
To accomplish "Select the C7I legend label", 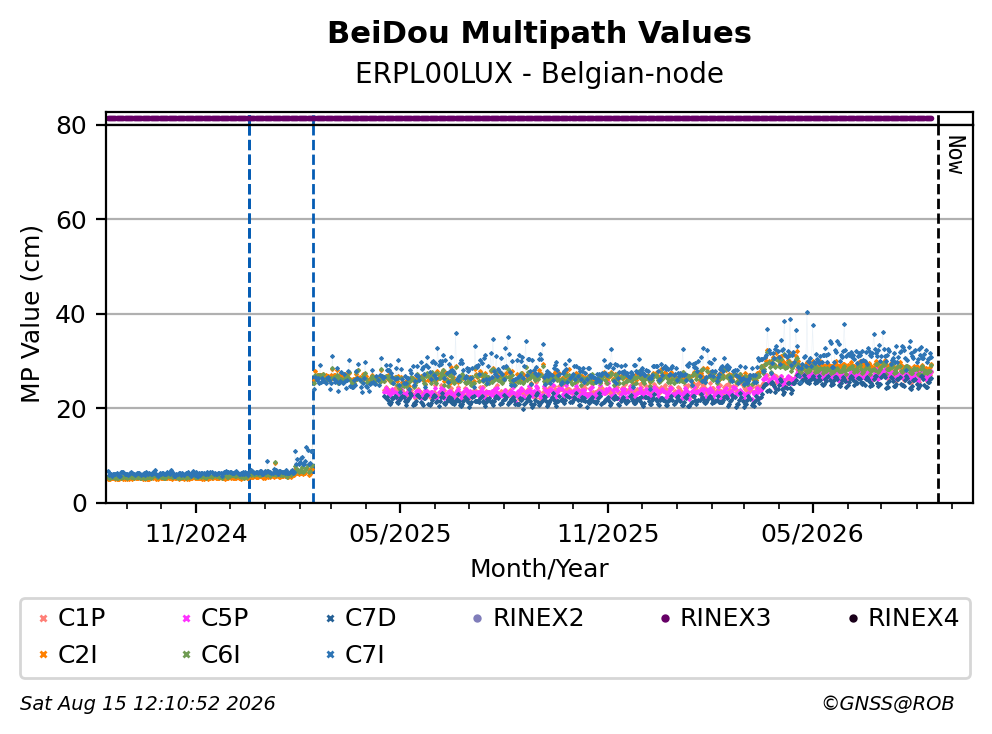I will pos(364,654).
